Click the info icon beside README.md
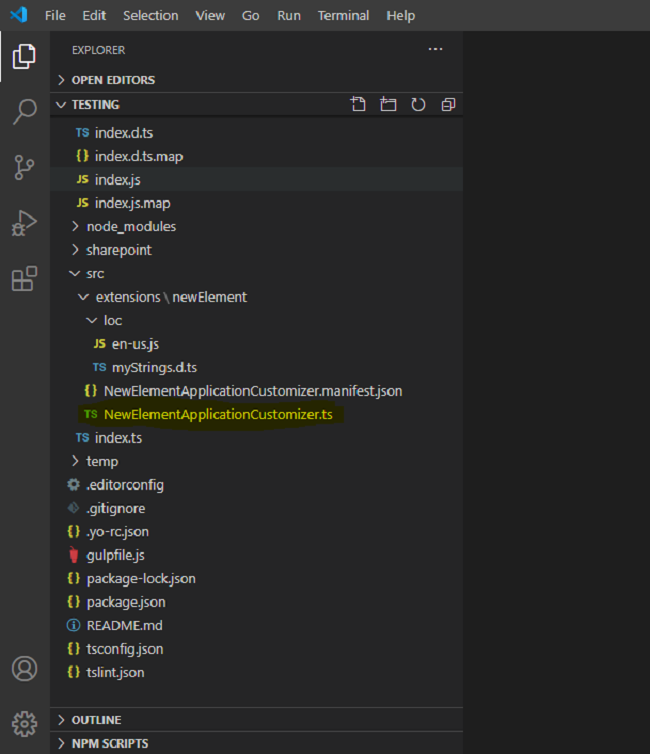 (x=74, y=626)
